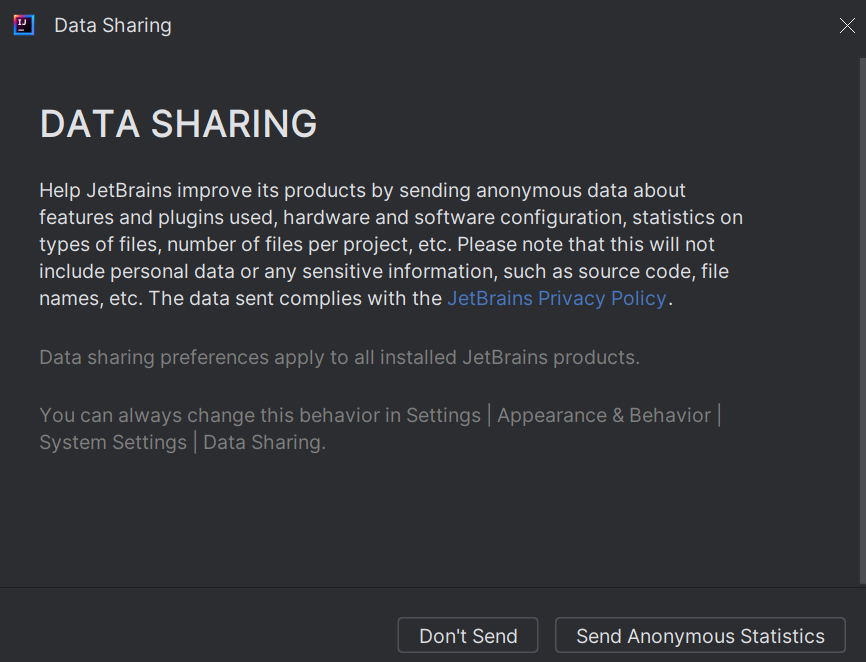Click the IntelliJ IDEA logo icon

pos(24,25)
